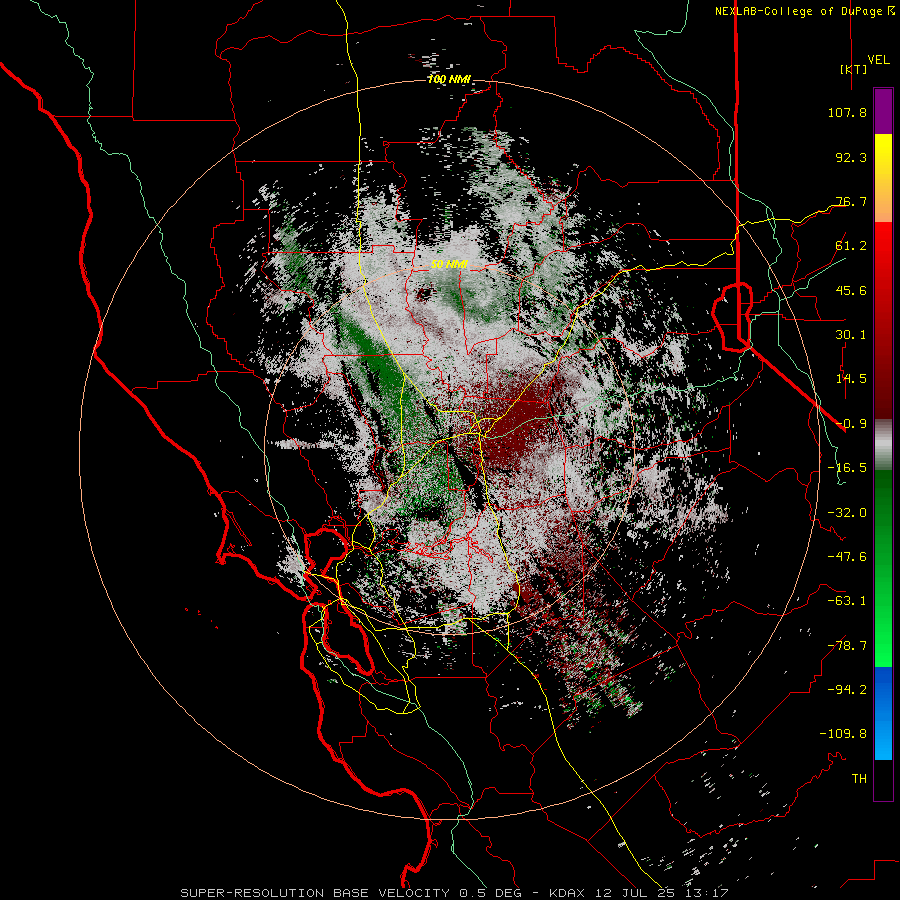
Task: Click the TH legend label
Action: click(859, 779)
